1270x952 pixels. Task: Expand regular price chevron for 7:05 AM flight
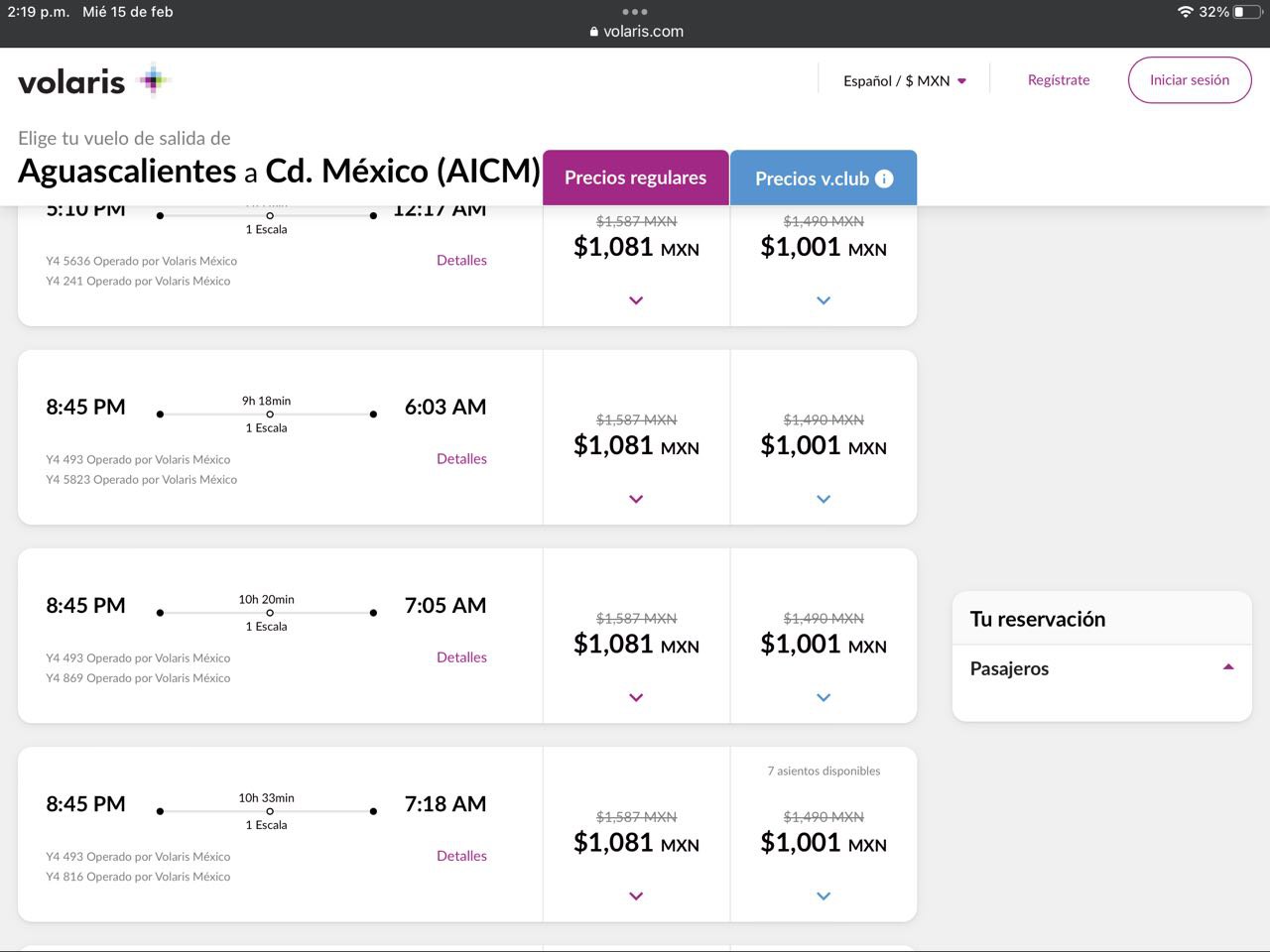[636, 697]
